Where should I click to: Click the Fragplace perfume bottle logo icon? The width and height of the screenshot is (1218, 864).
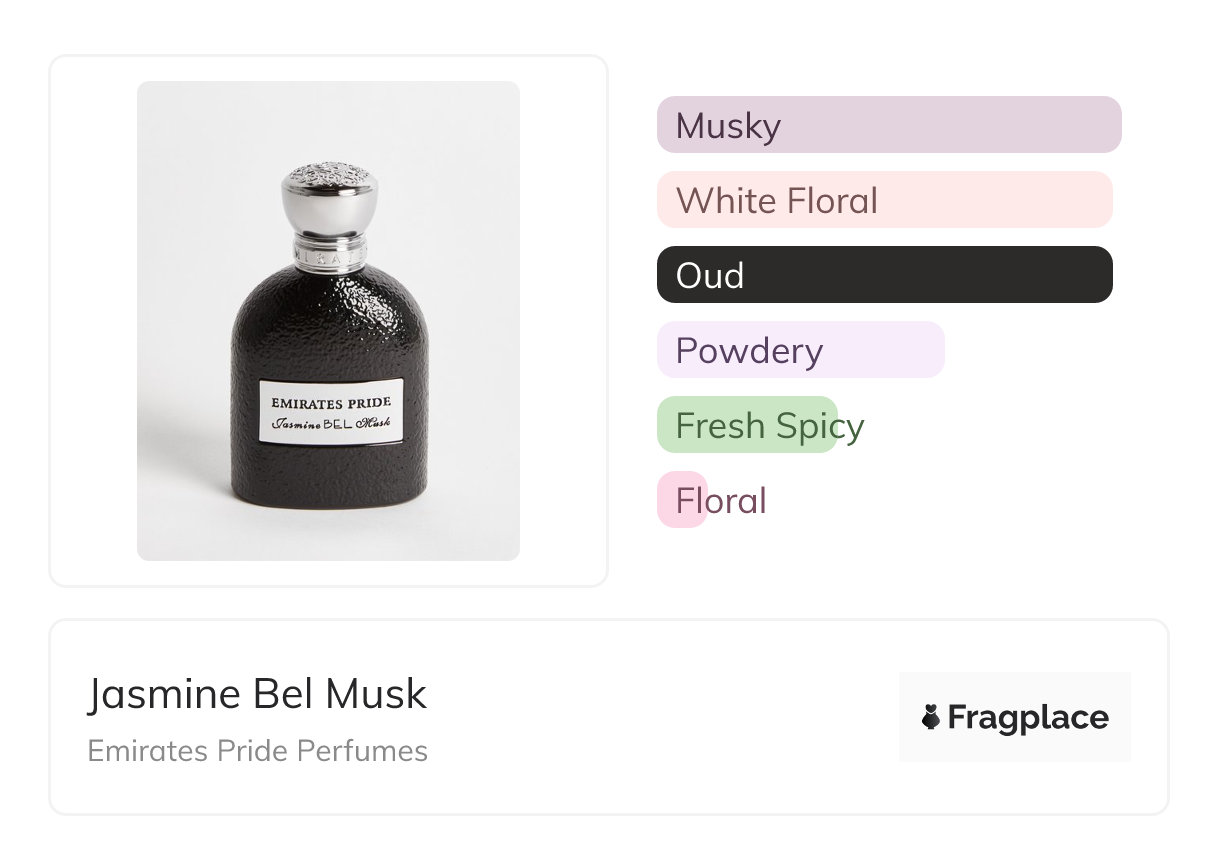931,717
